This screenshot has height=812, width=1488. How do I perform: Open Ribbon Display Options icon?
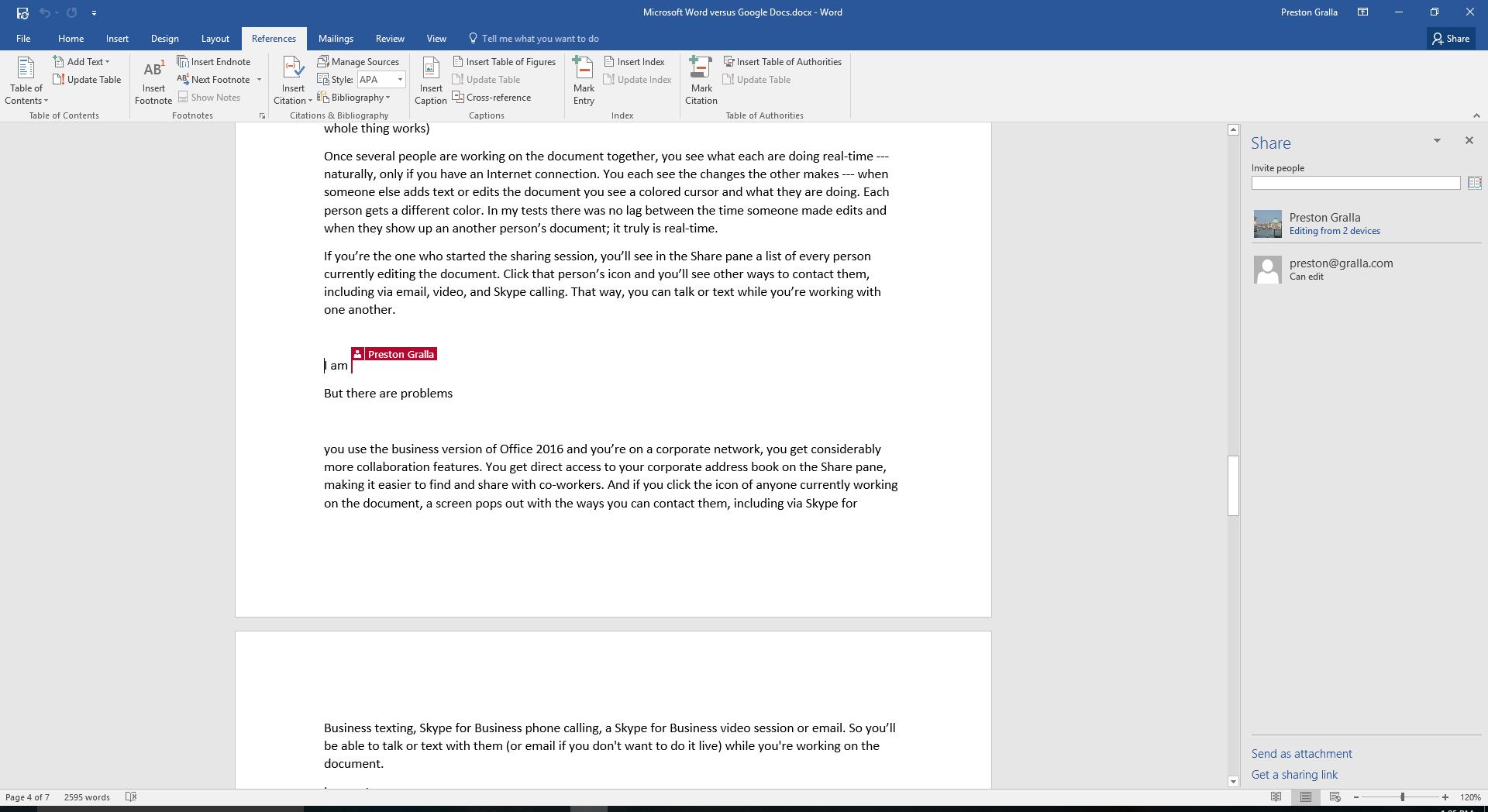[x=1362, y=12]
